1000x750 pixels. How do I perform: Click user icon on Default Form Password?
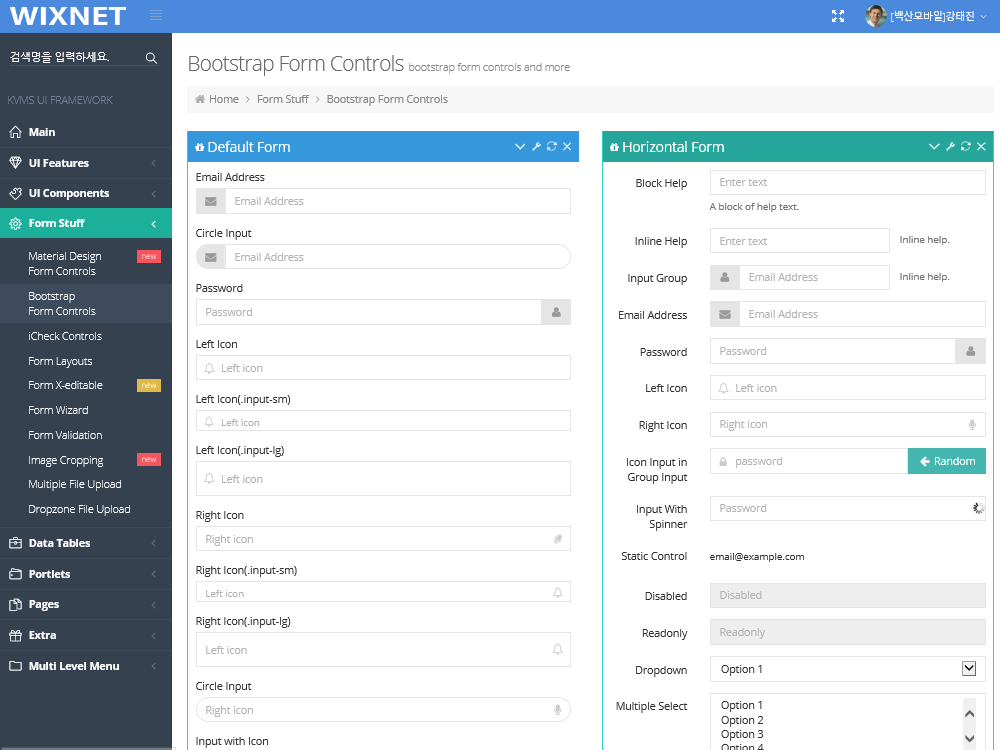(x=556, y=312)
